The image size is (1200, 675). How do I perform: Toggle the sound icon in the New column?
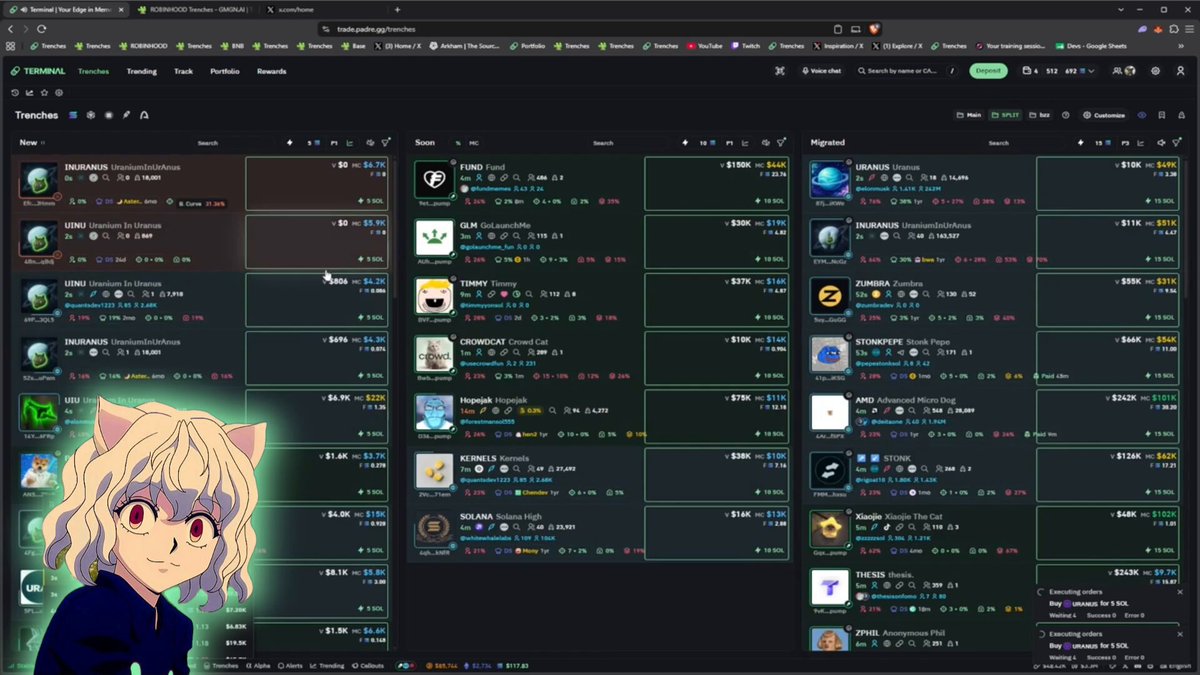370,143
